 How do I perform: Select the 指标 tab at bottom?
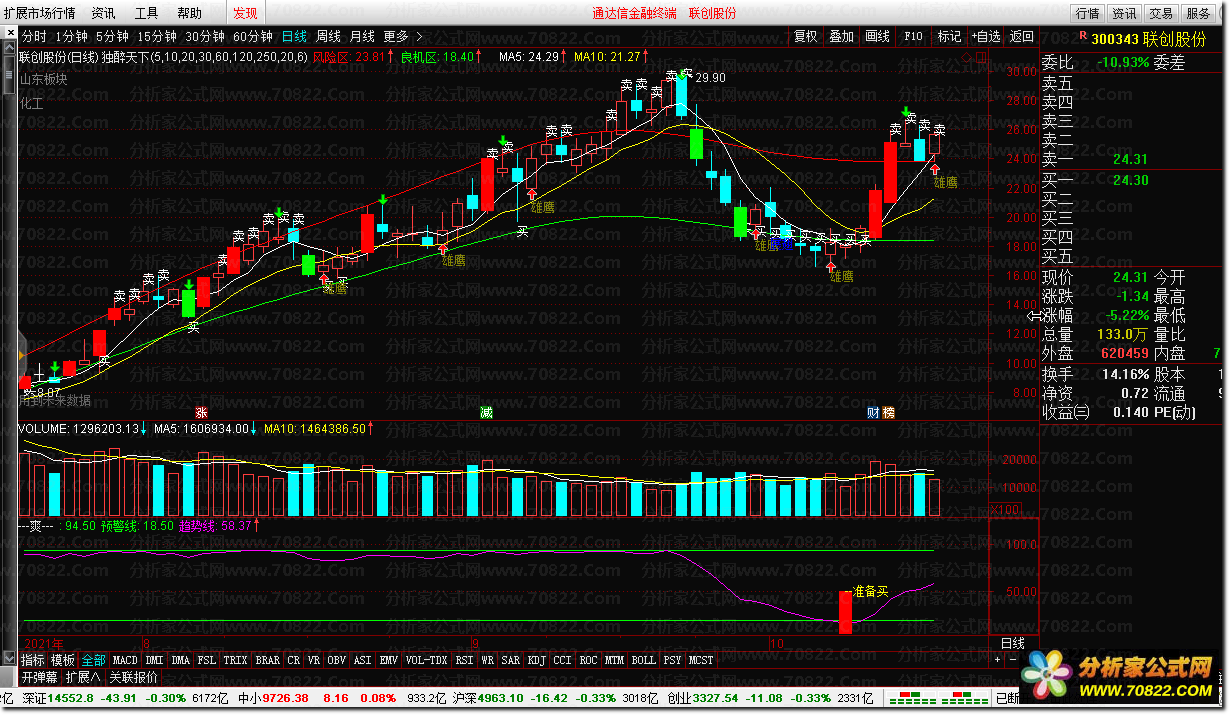[33, 660]
